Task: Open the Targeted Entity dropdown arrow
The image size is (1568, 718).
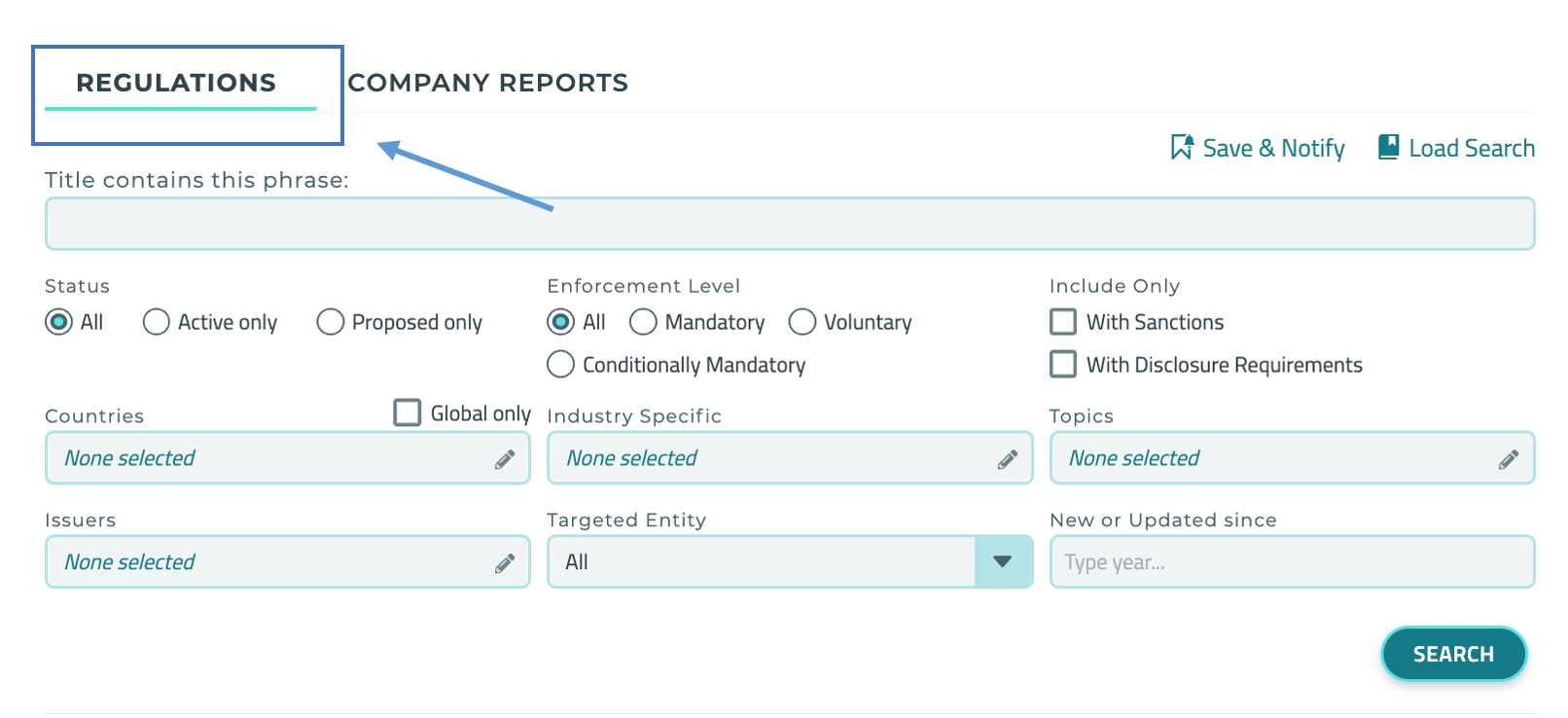Action: pyautogui.click(x=1003, y=561)
